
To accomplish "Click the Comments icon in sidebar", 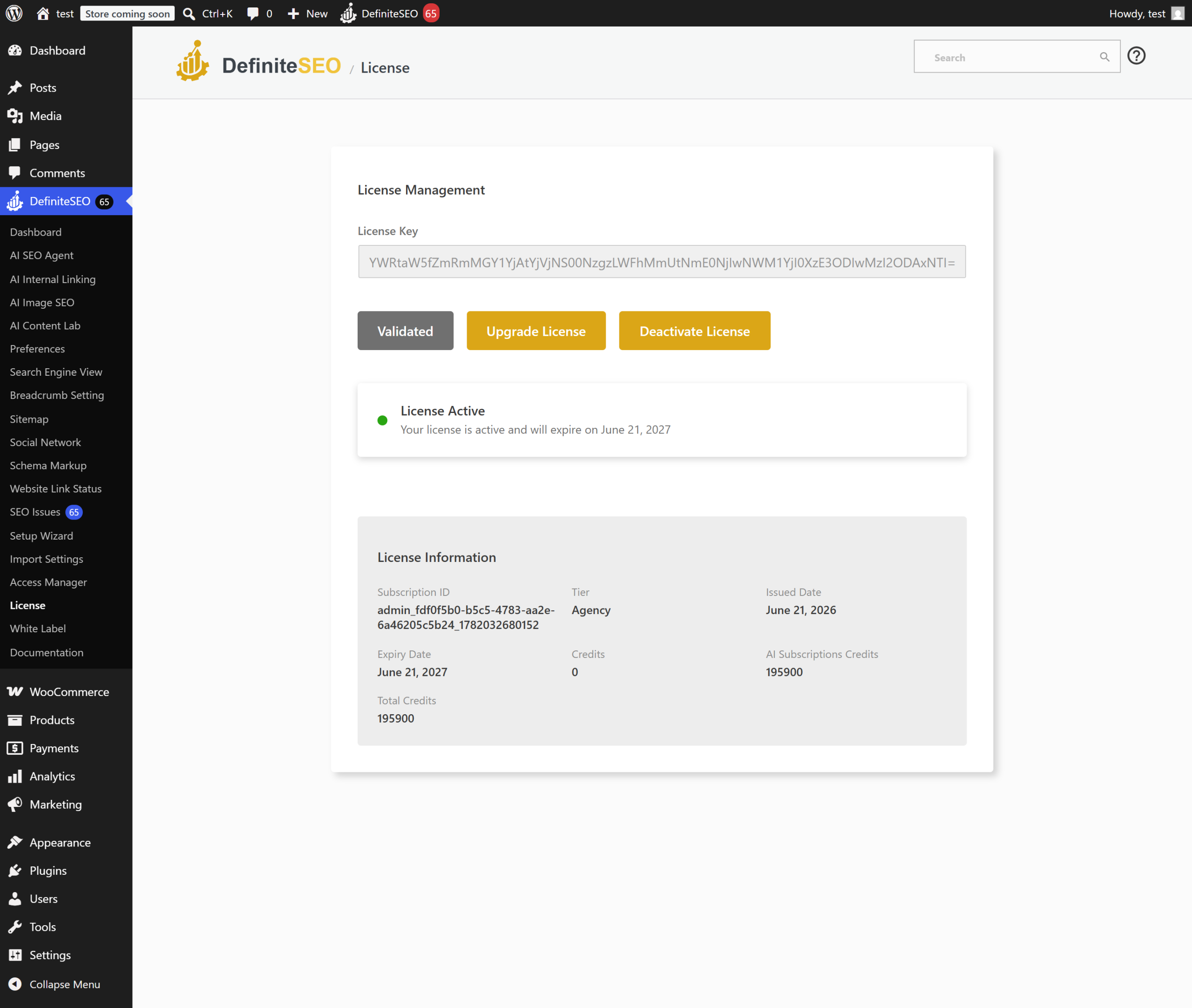I will [x=15, y=173].
